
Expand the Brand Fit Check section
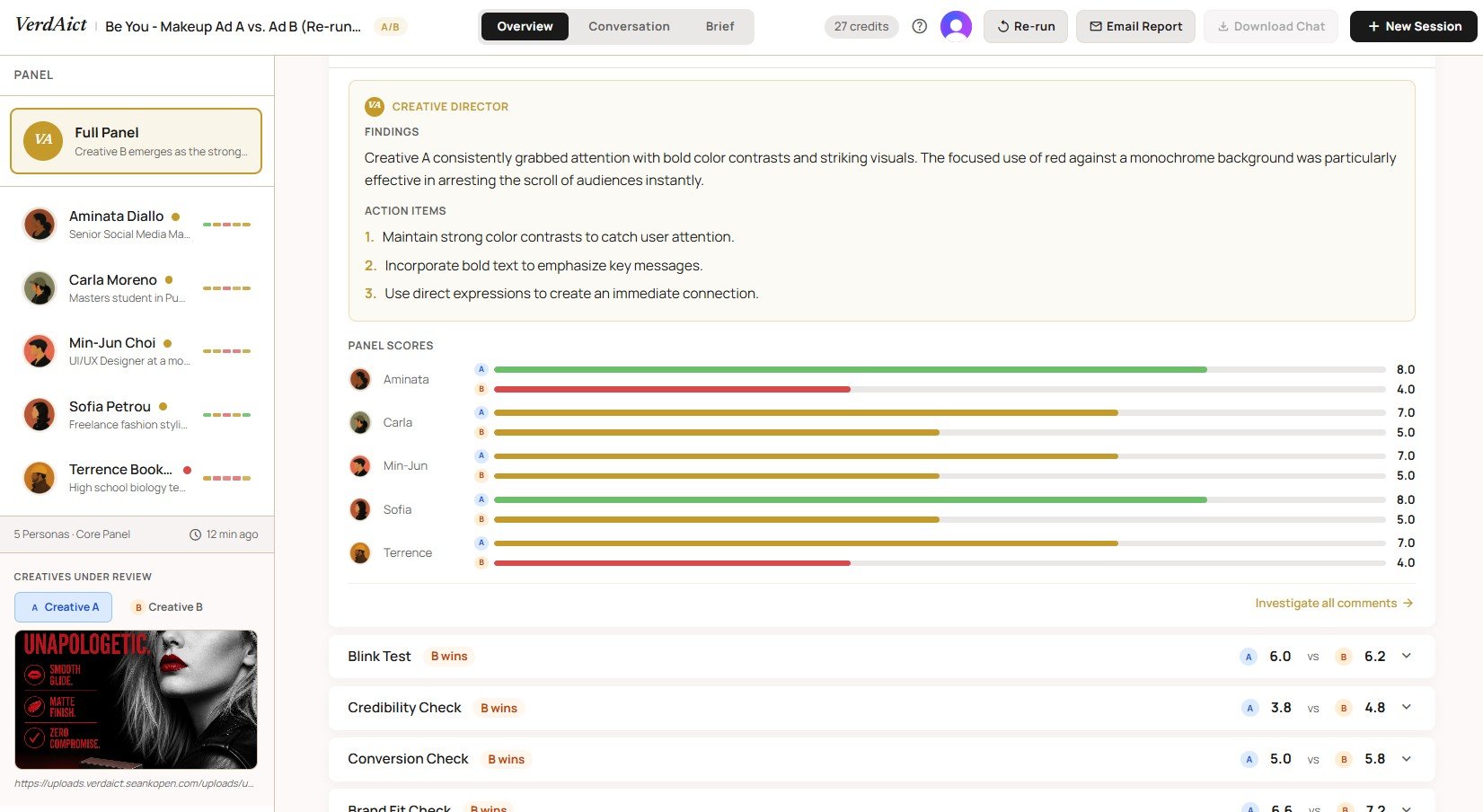1406,808
